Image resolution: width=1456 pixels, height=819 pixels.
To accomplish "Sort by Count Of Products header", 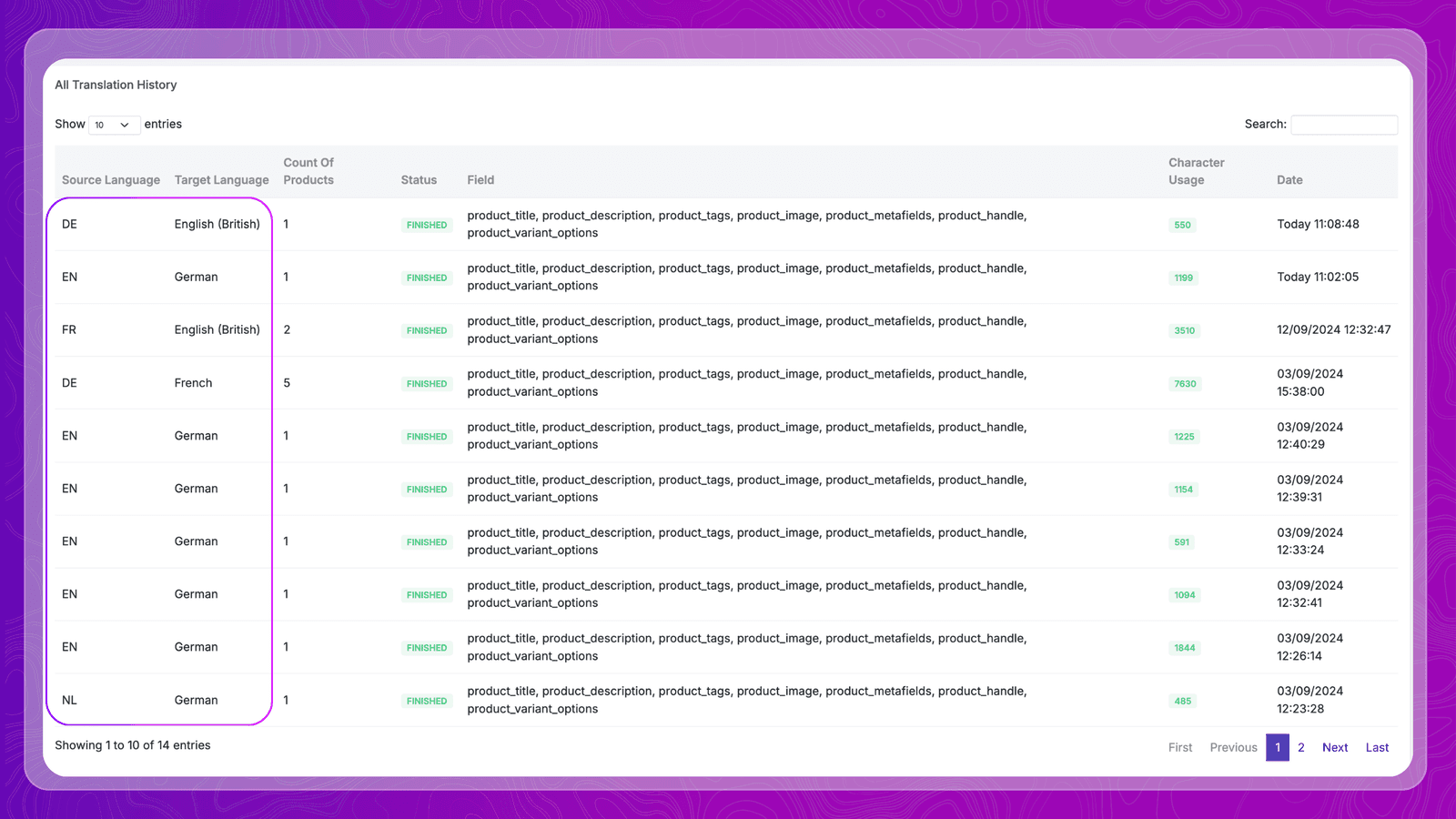I will point(308,171).
